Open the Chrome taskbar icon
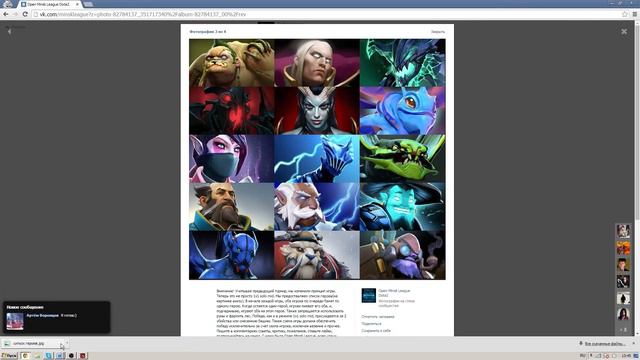640x360 pixels. click(25, 356)
